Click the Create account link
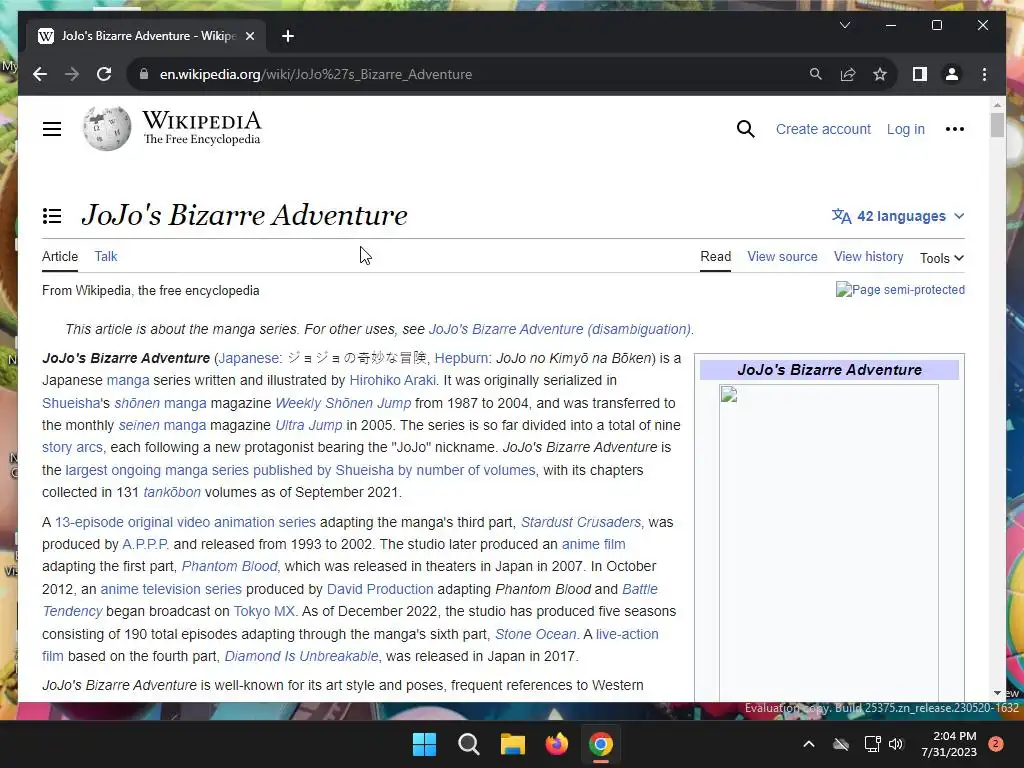 (823, 129)
